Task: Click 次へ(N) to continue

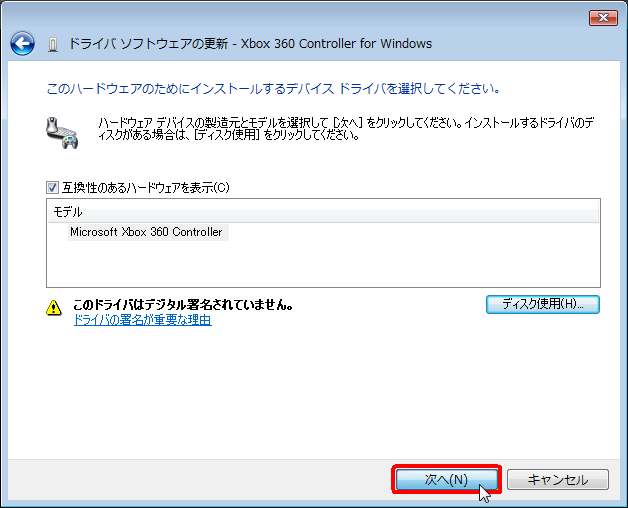Action: tap(446, 479)
